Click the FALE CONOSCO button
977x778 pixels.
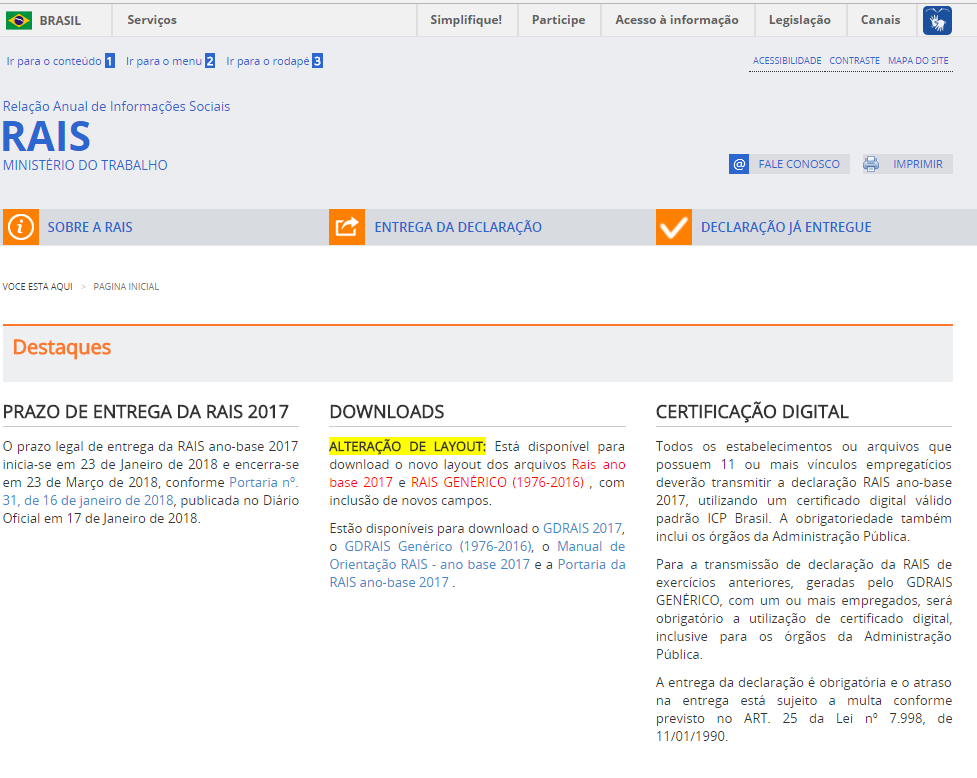(789, 164)
